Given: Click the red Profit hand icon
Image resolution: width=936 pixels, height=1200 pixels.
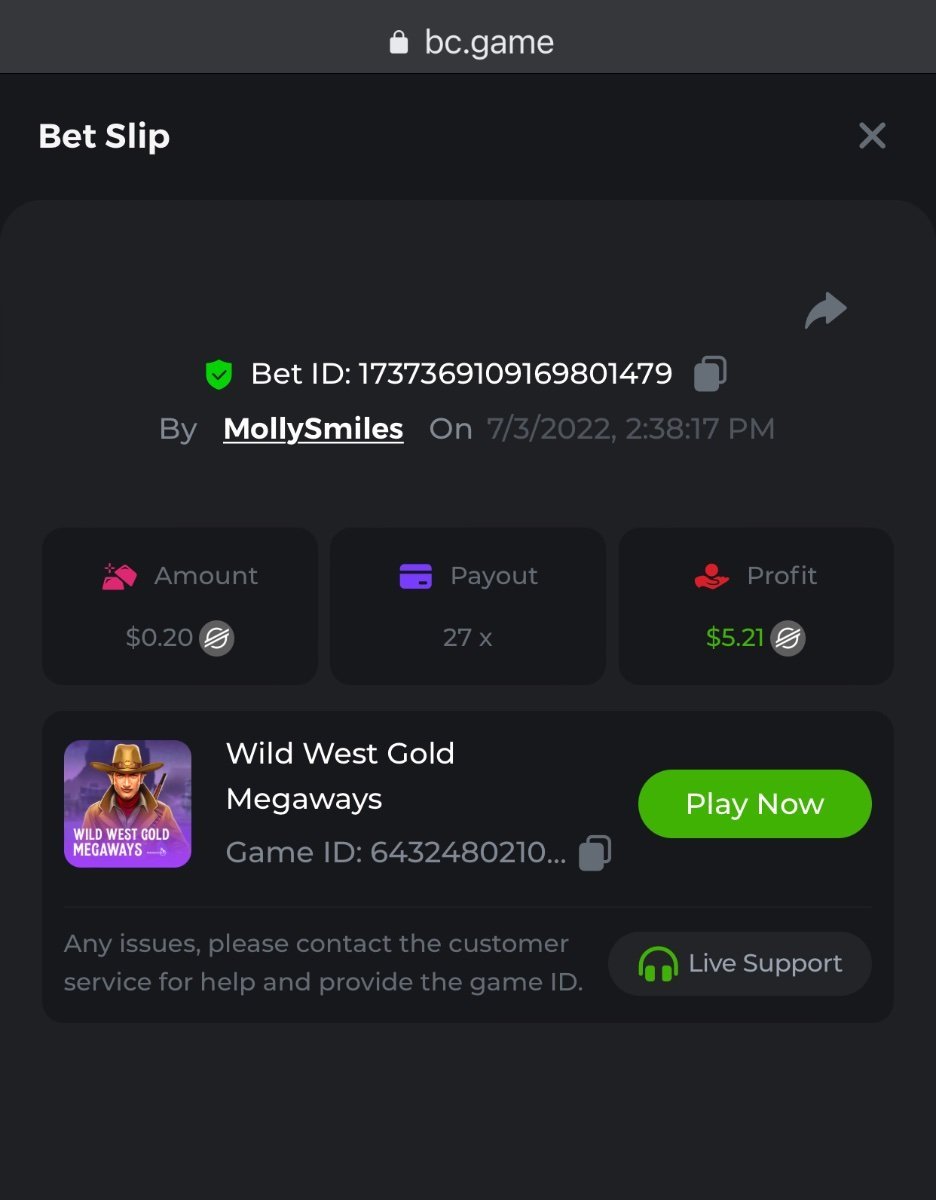Looking at the screenshot, I should 711,576.
